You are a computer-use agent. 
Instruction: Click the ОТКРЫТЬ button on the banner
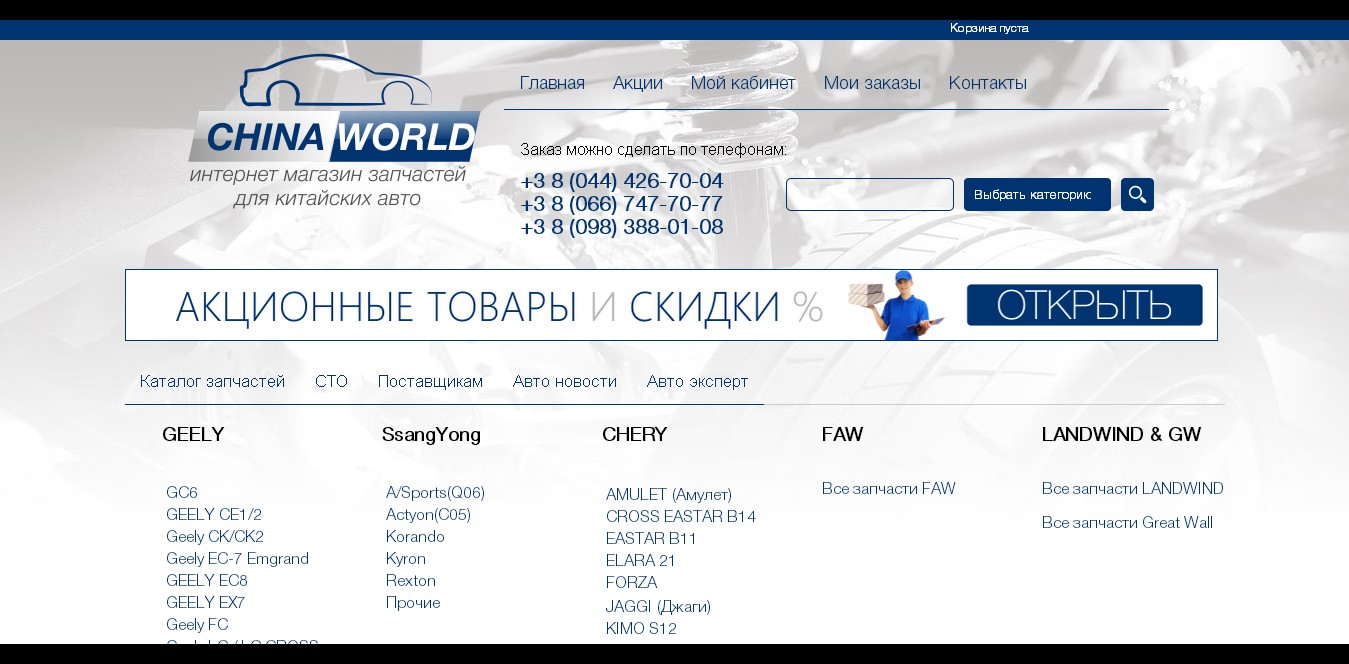(x=1084, y=305)
